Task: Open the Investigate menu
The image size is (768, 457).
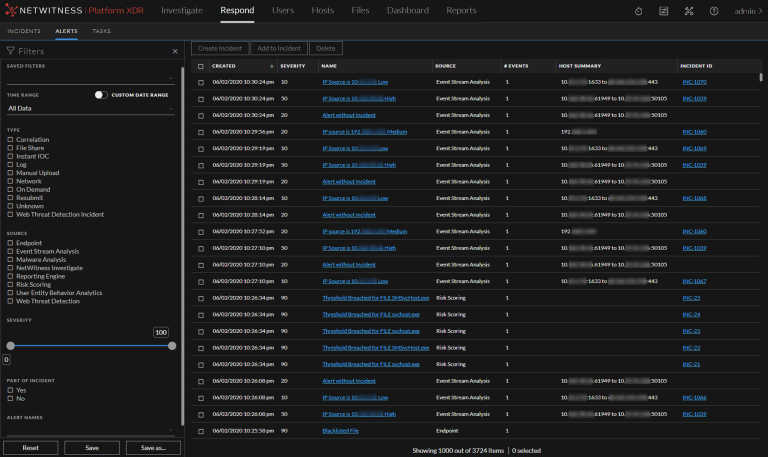Action: pos(182,11)
